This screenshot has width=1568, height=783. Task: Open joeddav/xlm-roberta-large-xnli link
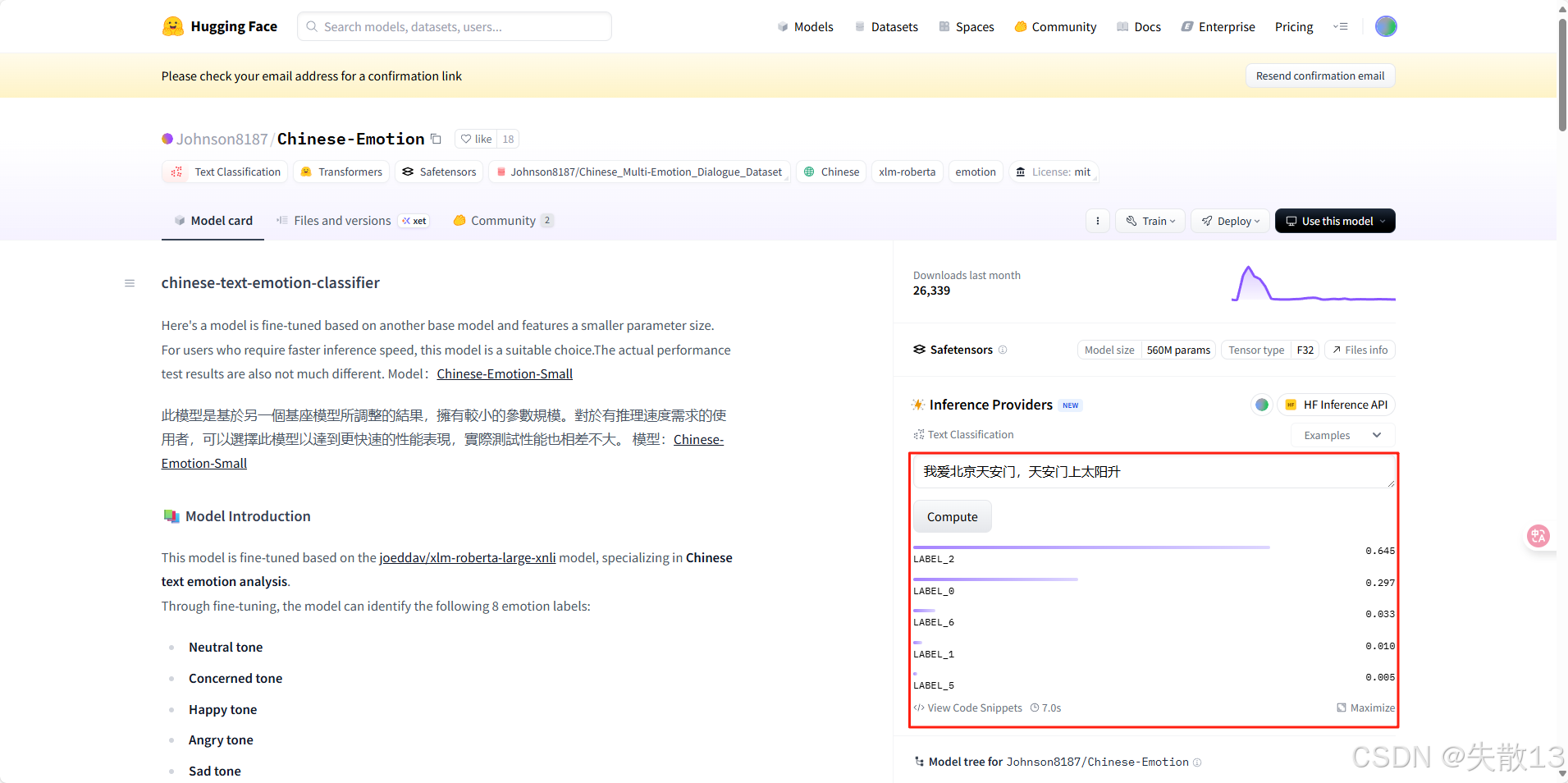coord(468,558)
